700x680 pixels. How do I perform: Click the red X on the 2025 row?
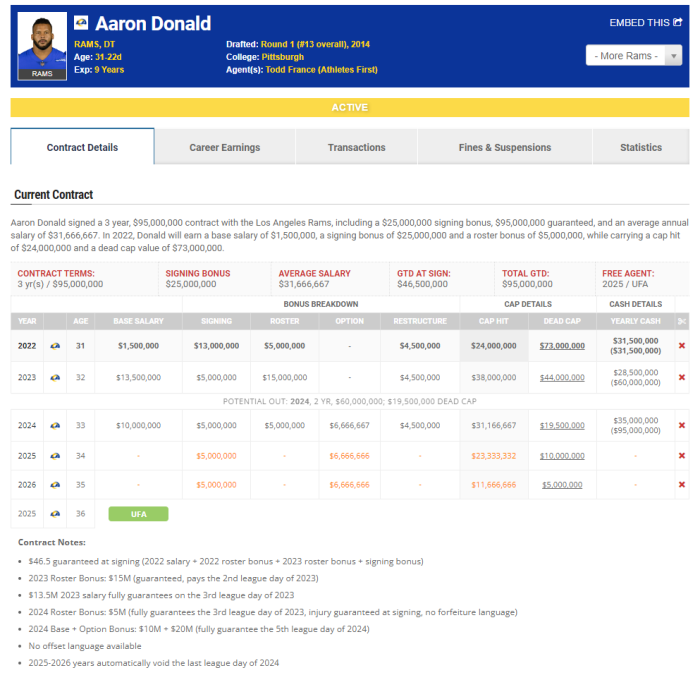682,455
